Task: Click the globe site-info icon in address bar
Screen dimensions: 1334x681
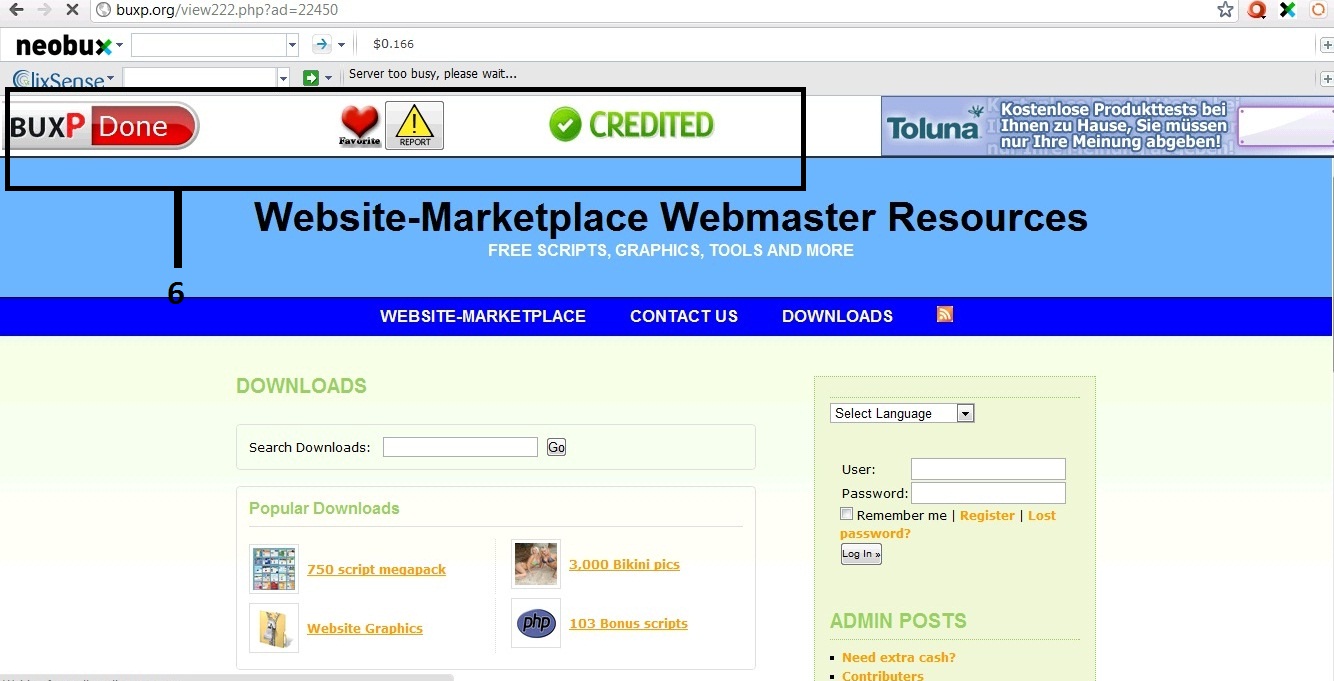Action: (x=102, y=10)
